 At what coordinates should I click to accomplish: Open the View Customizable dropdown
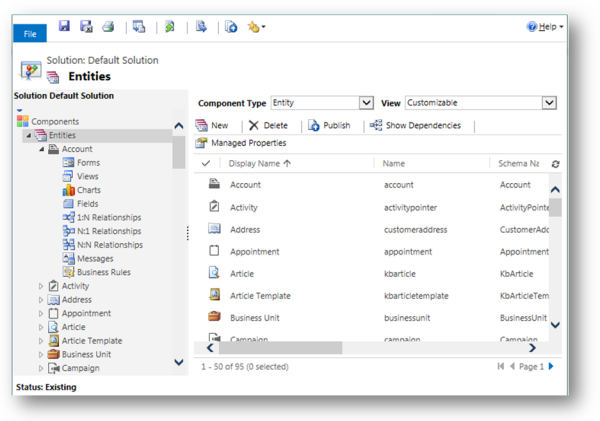(x=549, y=103)
